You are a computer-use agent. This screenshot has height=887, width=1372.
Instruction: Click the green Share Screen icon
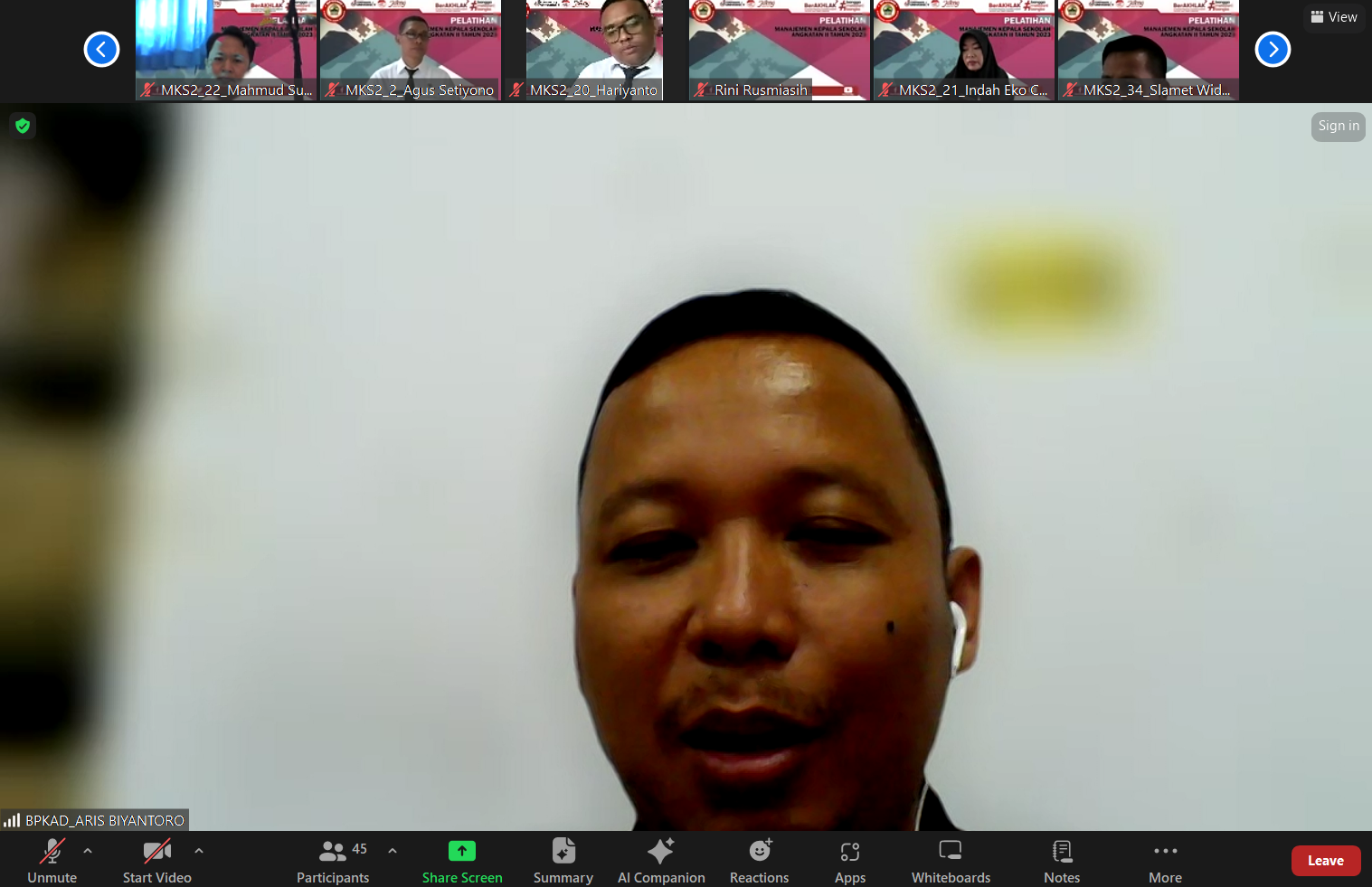click(x=462, y=851)
